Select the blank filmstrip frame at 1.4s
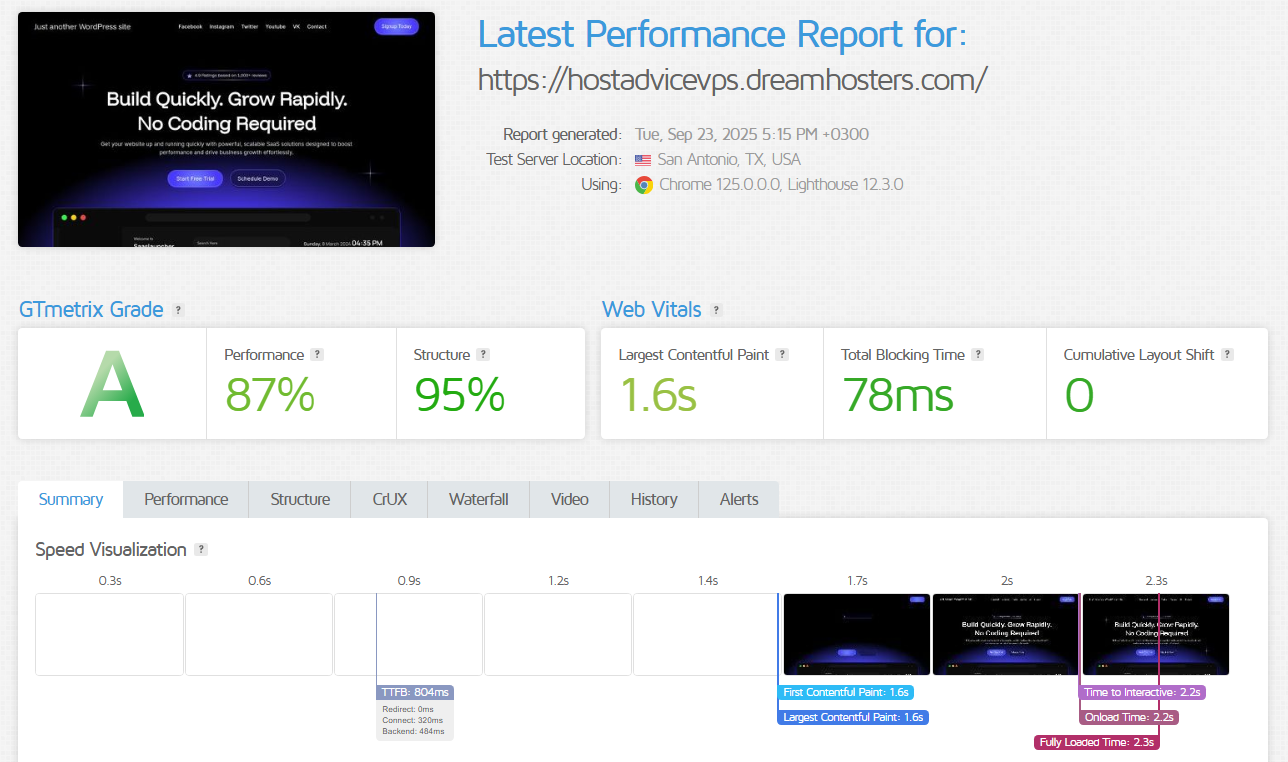This screenshot has height=762, width=1288. click(x=707, y=634)
